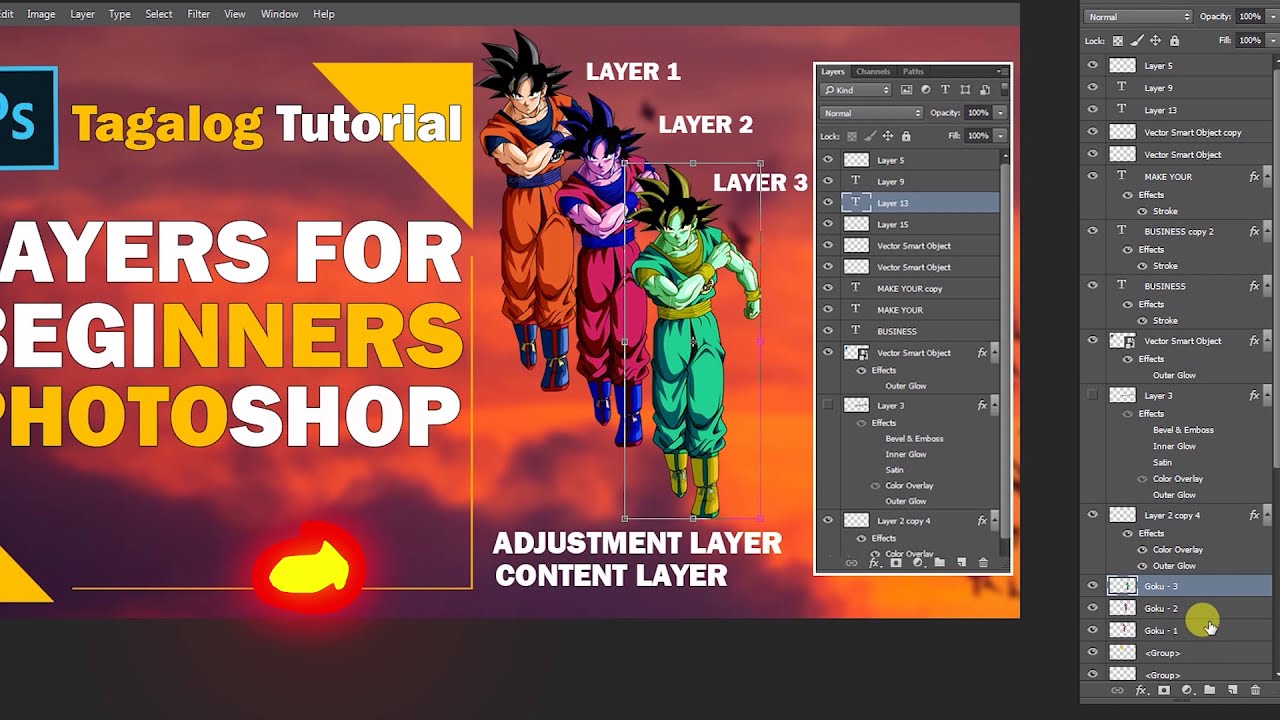This screenshot has width=1280, height=720.
Task: Click the fx badge on BUSINESS copy 2 layer
Action: pyautogui.click(x=1255, y=231)
